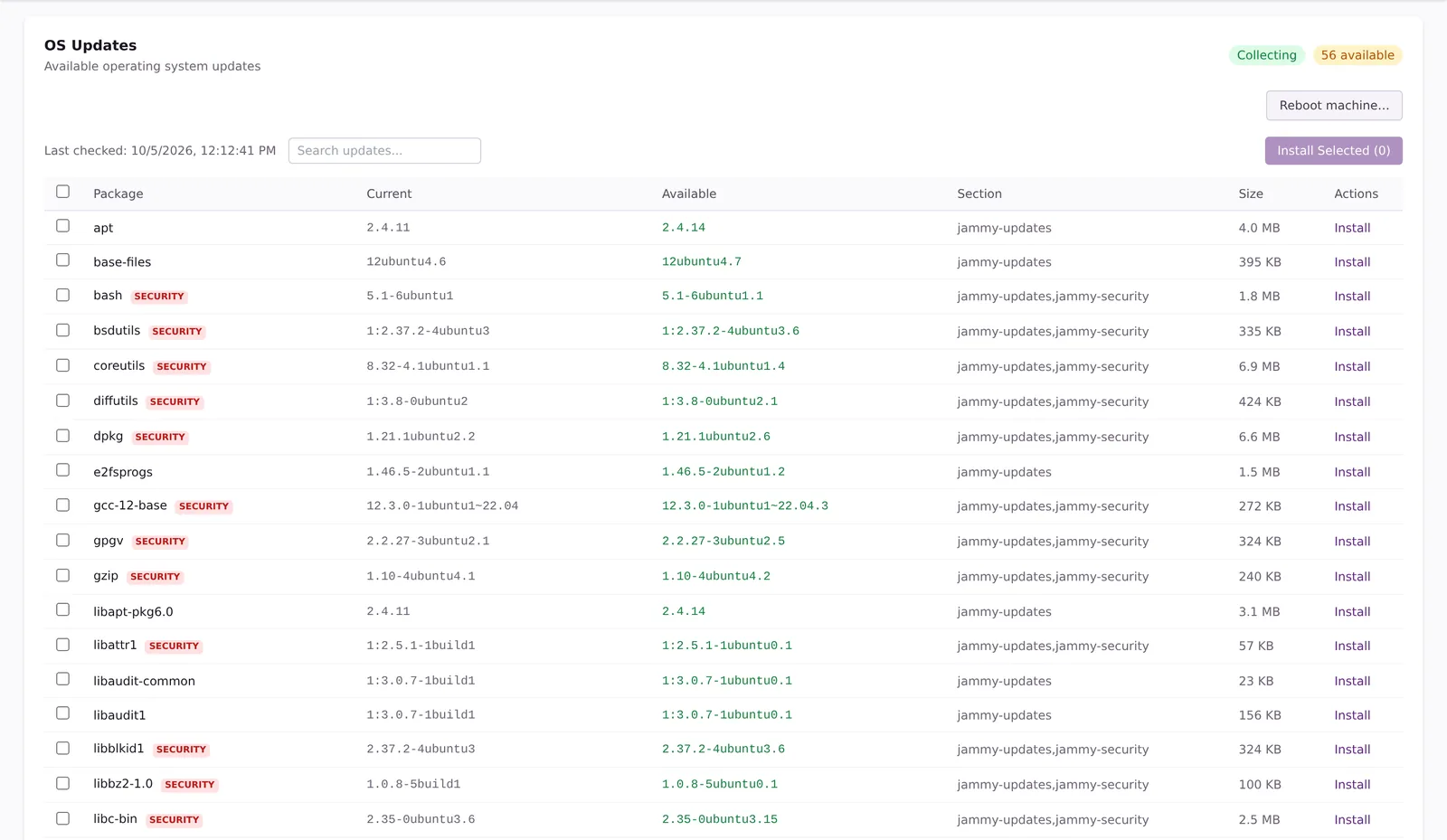Install the libapt-pkg6.0 update
This screenshot has height=840, width=1447.
(1352, 612)
